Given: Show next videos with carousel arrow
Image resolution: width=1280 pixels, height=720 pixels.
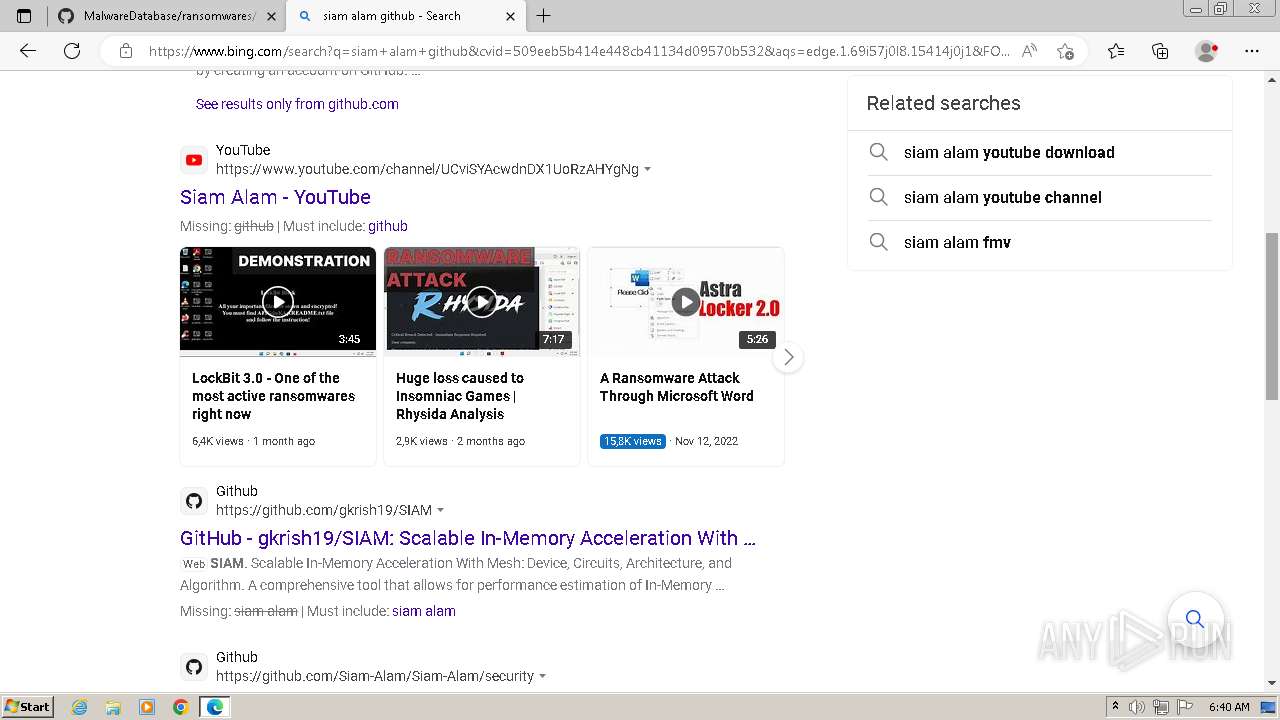Looking at the screenshot, I should pos(788,357).
